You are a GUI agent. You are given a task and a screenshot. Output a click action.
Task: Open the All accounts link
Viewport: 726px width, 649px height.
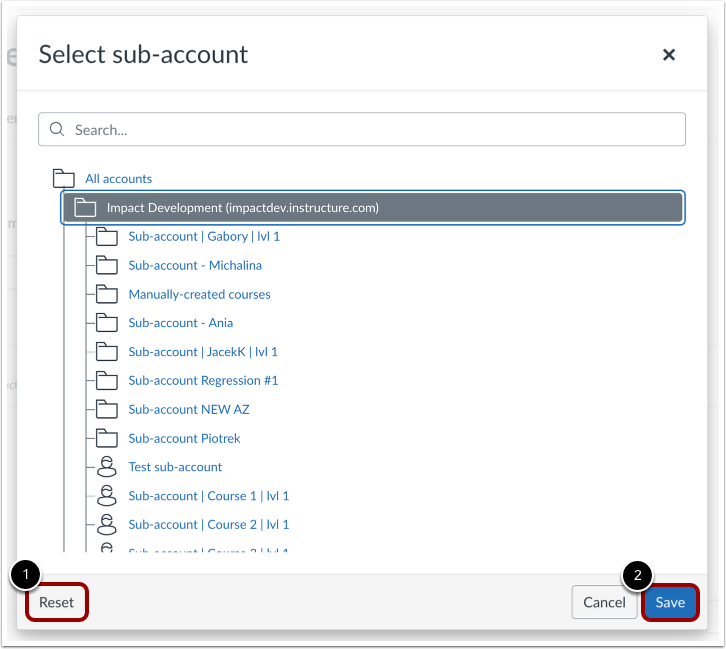point(119,179)
